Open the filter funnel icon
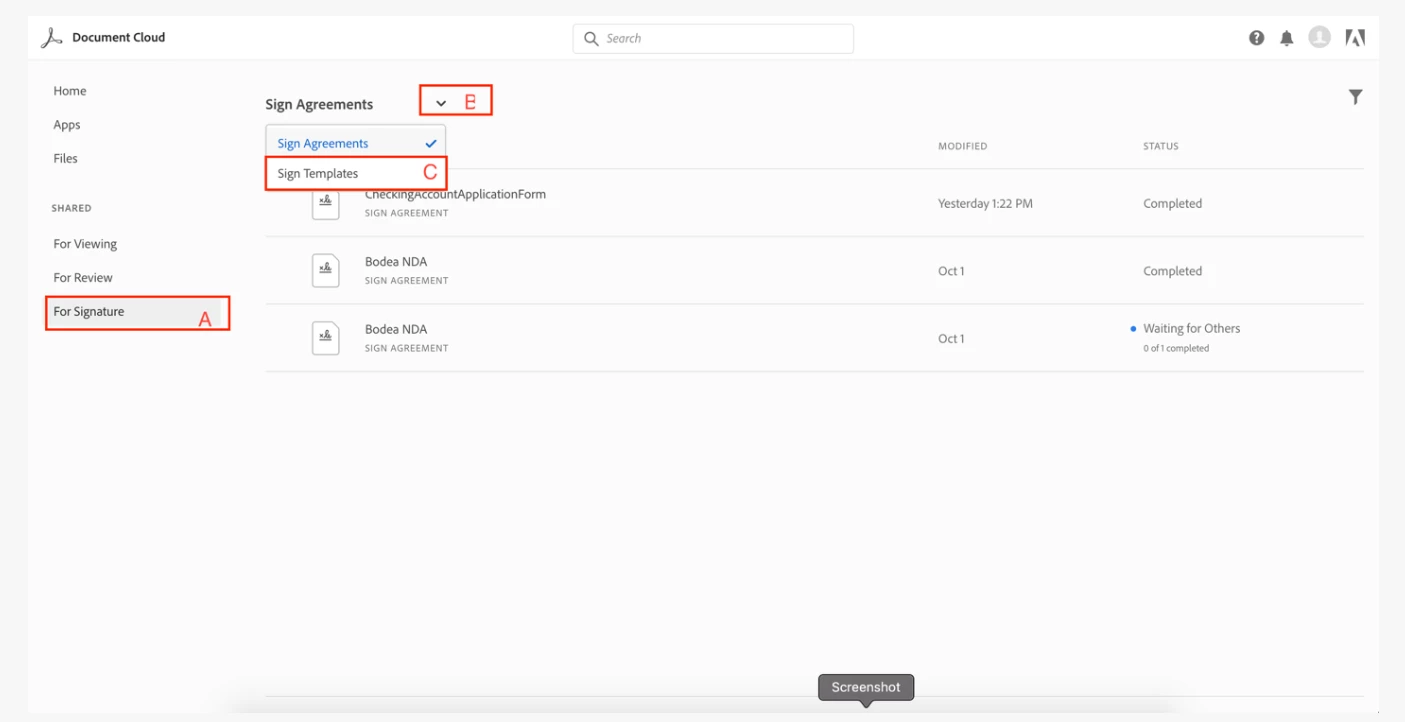Screen dimensions: 1405x722 click(1355, 97)
